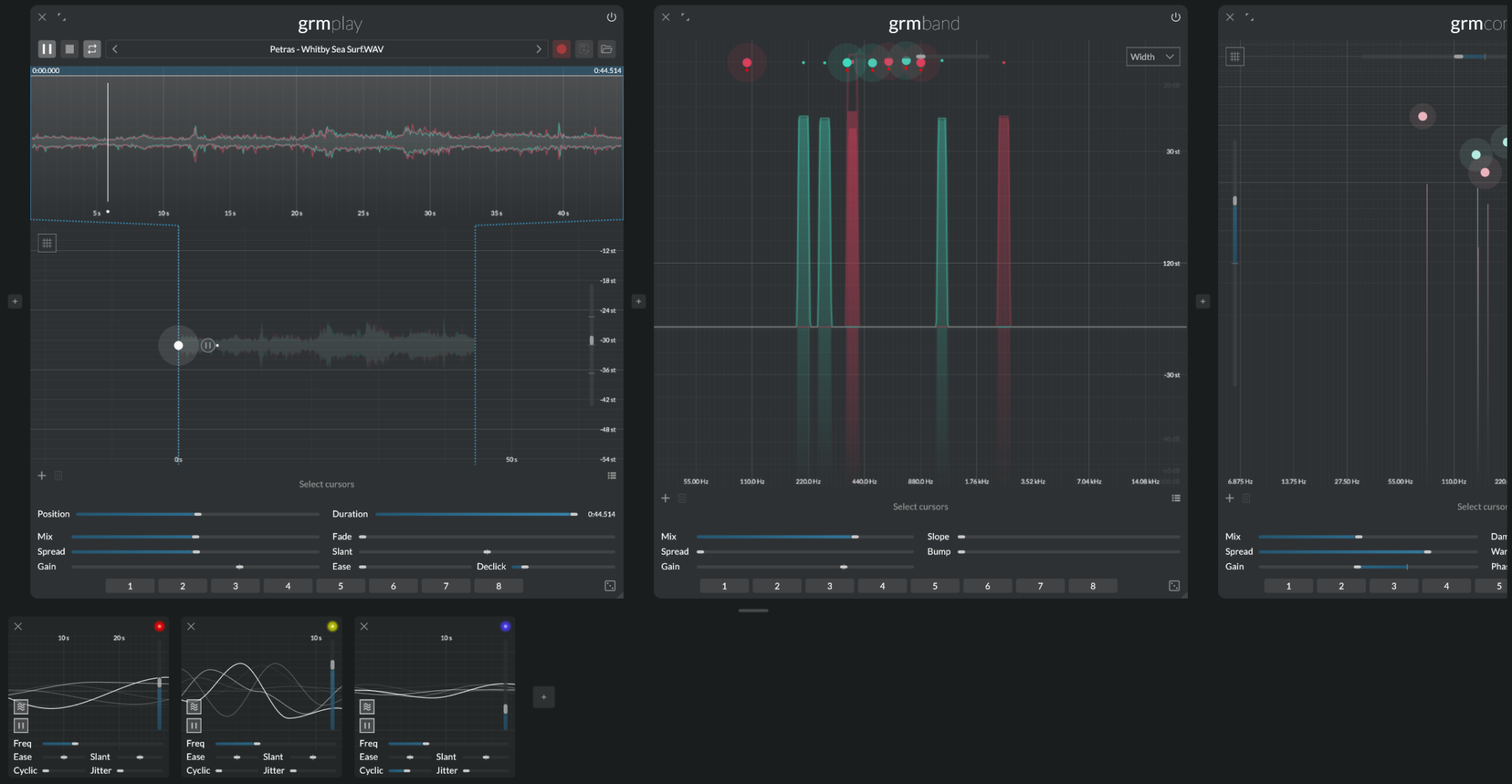1512x784 pixels.
Task: Pause the yellow modulator
Action: tap(194, 726)
